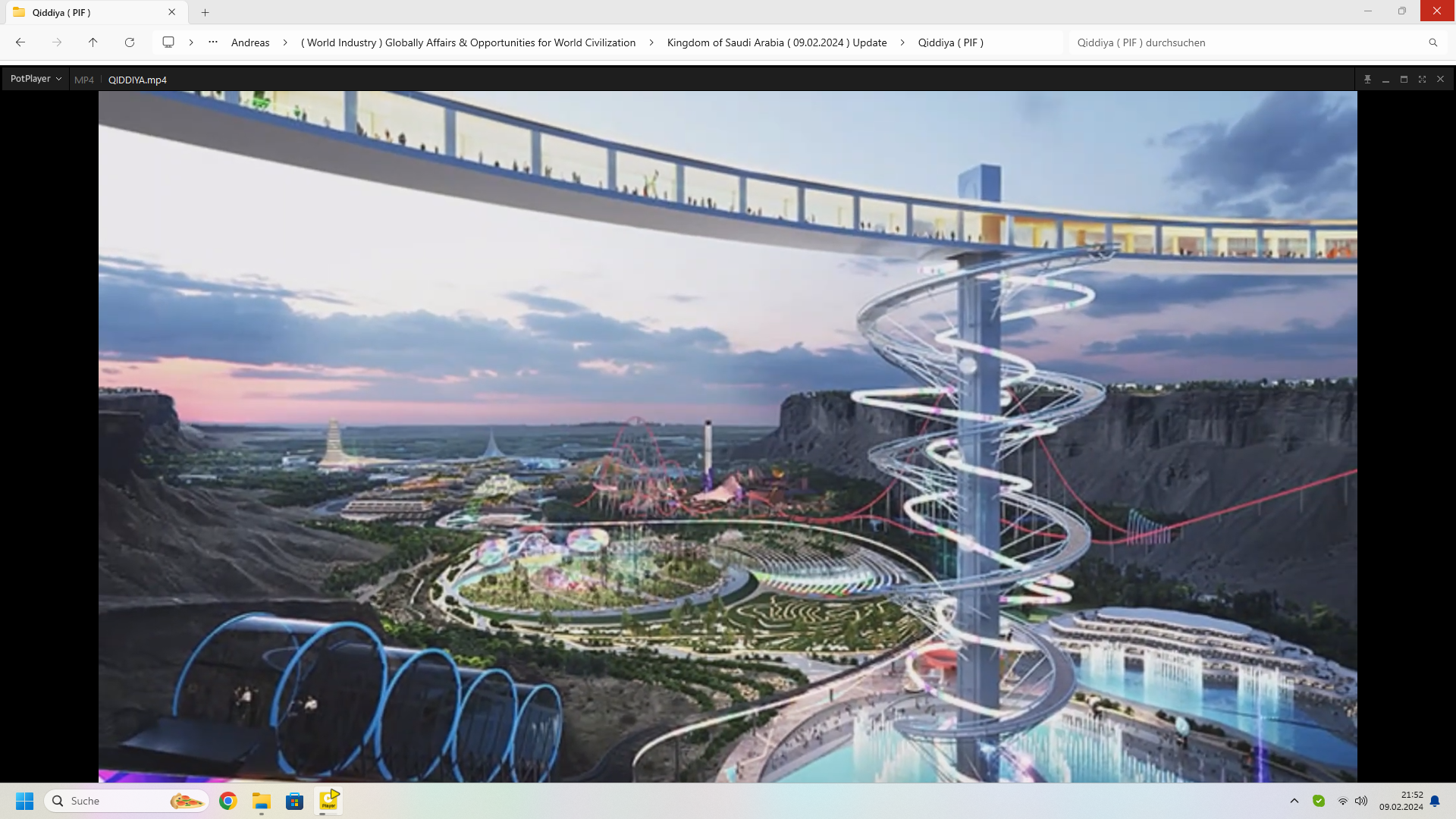
Task: Click the QIDDIYA.mp4 title text
Action: 137,80
